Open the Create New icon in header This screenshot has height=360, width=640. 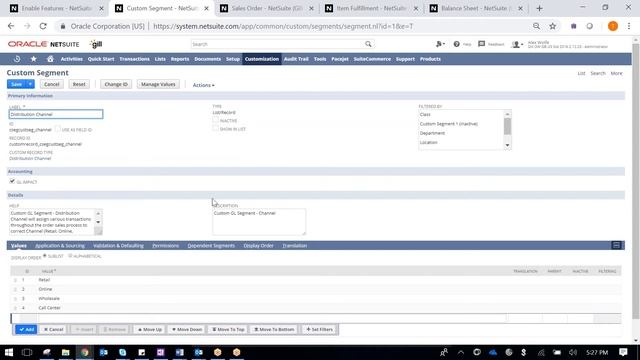(x=440, y=44)
